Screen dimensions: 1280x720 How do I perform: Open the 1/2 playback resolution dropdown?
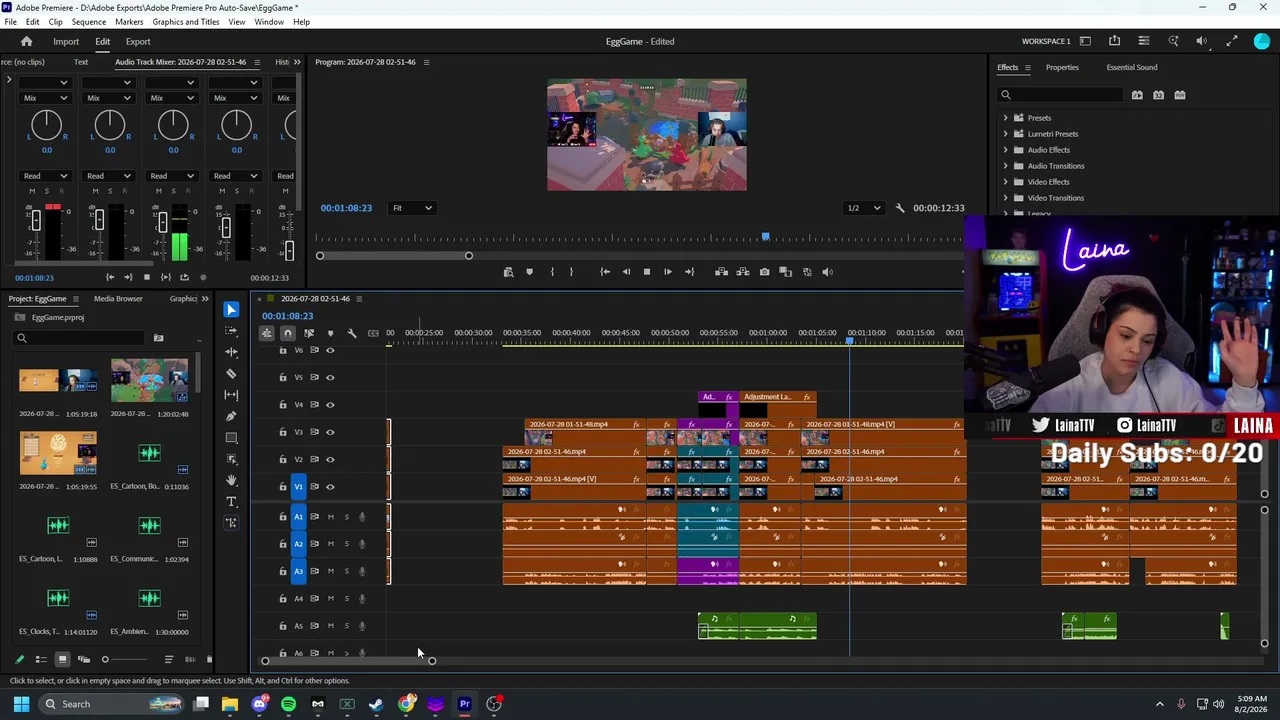coord(864,208)
